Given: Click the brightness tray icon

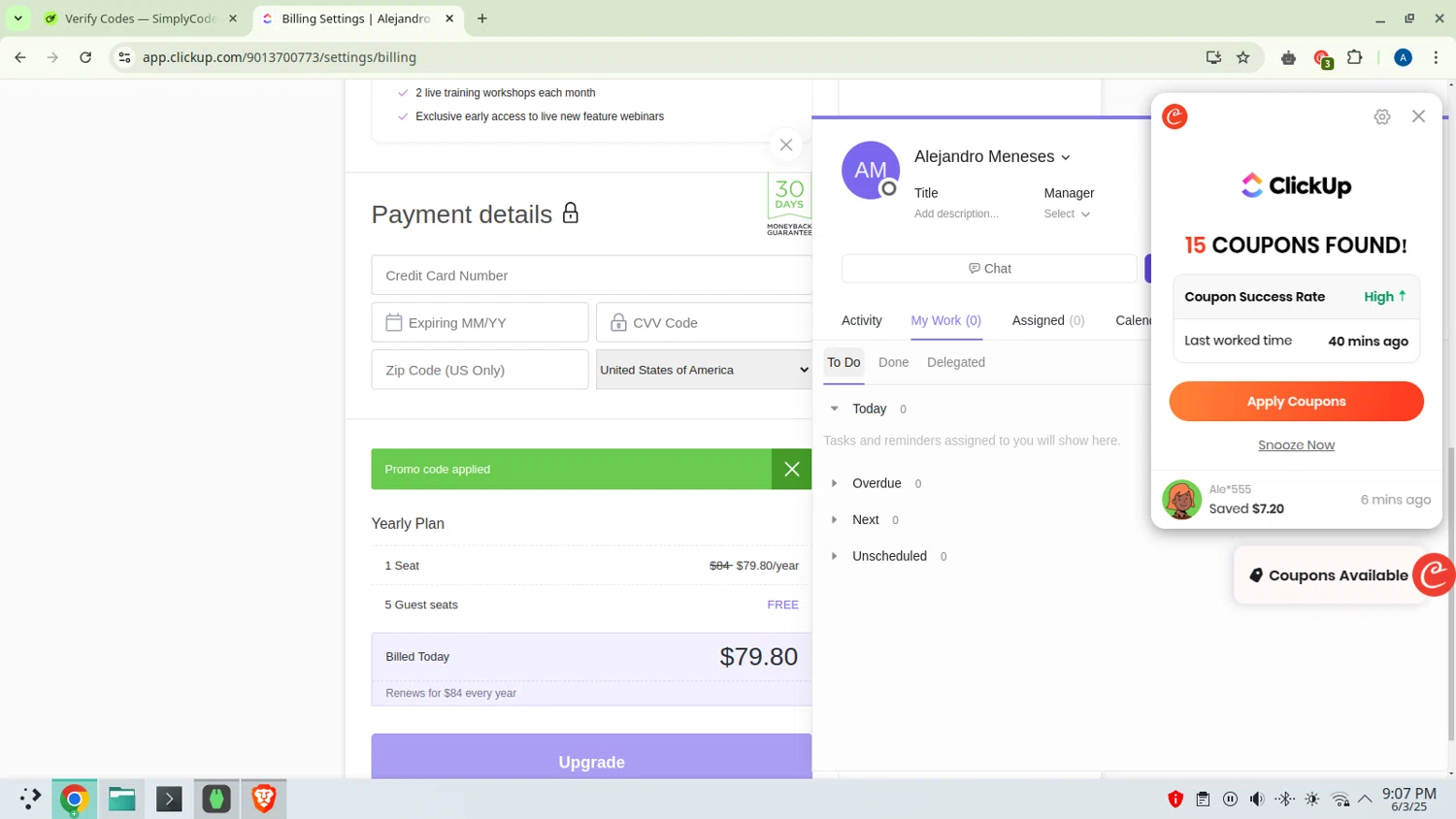Looking at the screenshot, I should [1311, 799].
